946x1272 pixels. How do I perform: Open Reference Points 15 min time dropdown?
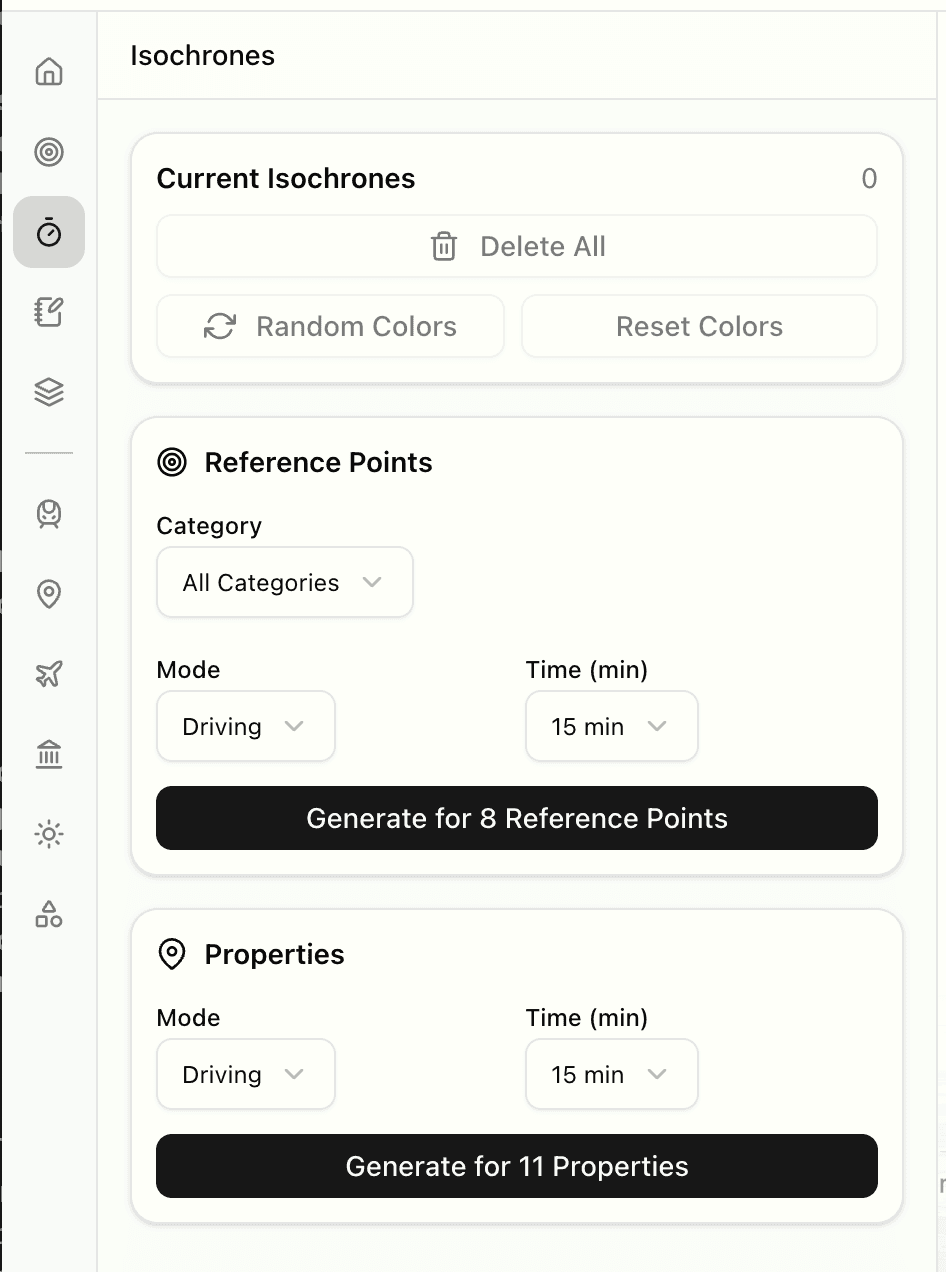[x=611, y=726]
